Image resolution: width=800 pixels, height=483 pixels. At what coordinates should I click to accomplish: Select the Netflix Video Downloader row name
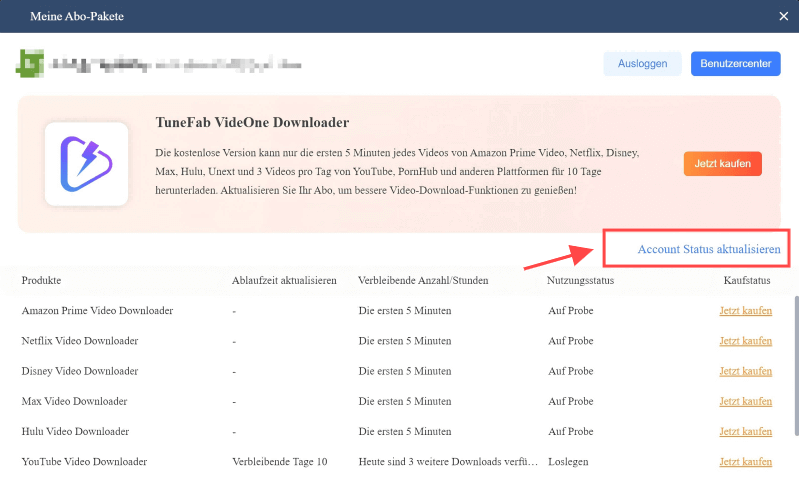click(80, 341)
